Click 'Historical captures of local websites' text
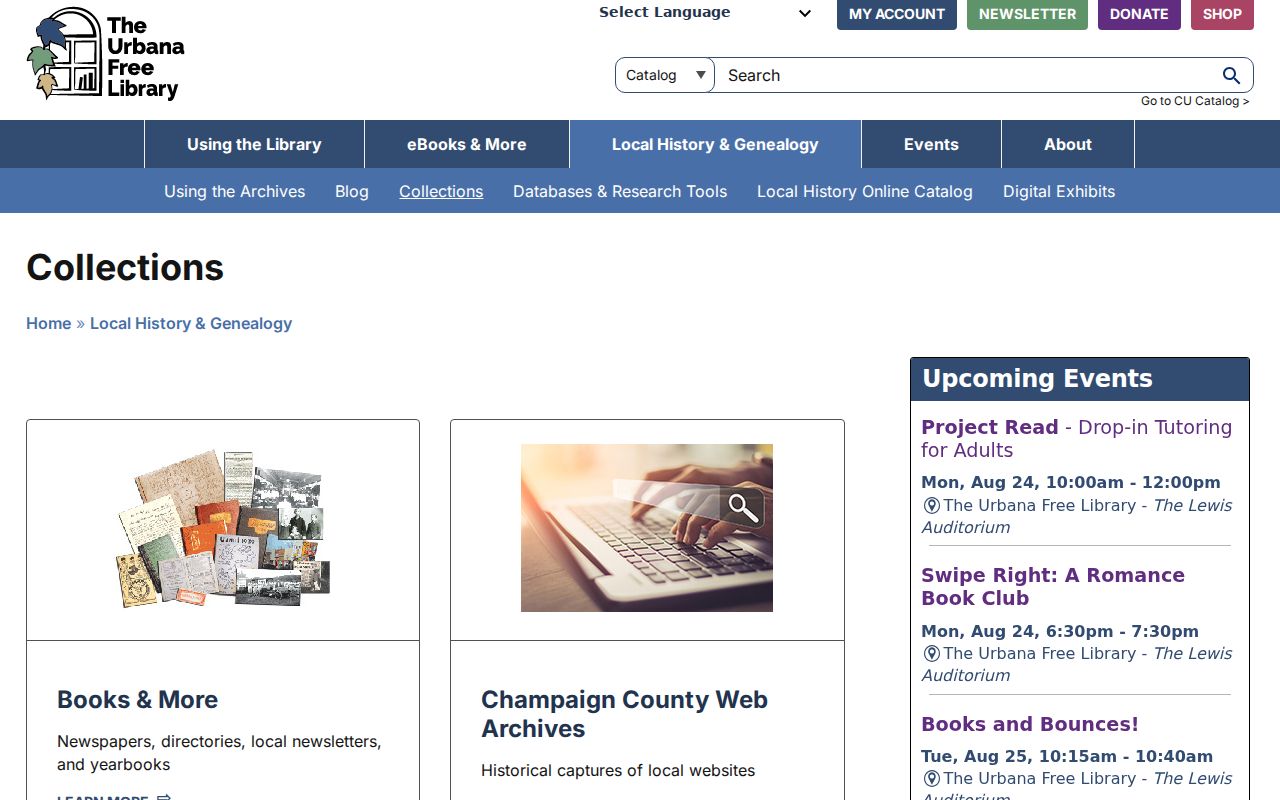Image resolution: width=1280 pixels, height=800 pixels. (x=618, y=770)
